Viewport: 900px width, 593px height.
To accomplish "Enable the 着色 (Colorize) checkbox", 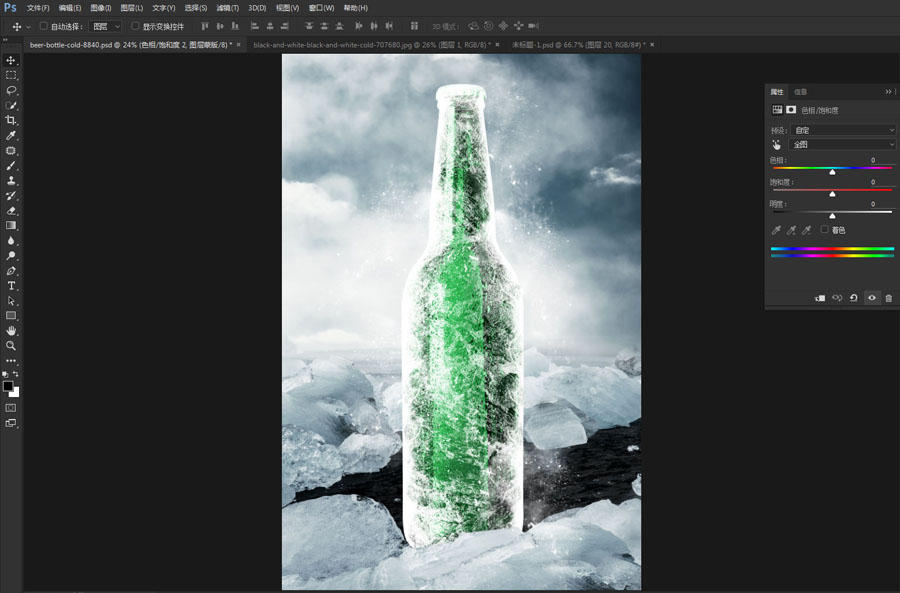I will click(x=824, y=229).
